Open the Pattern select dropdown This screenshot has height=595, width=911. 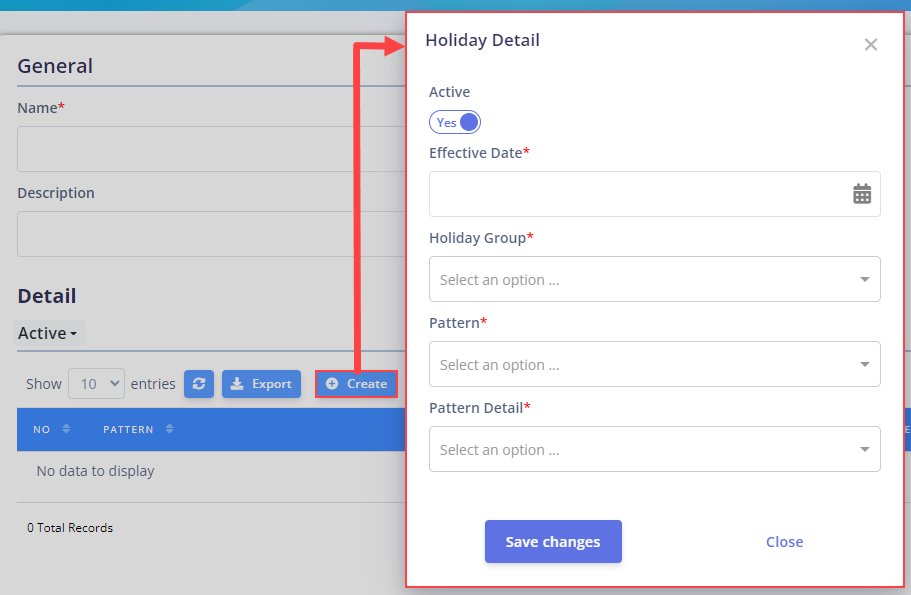655,364
